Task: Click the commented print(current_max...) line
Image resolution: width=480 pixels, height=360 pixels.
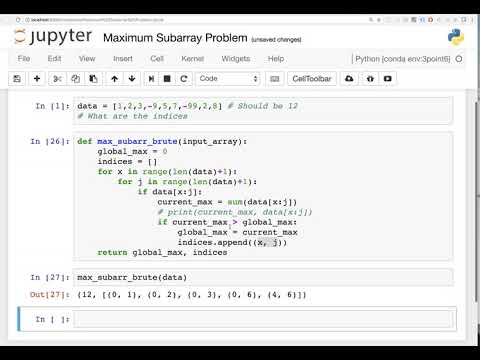Action: pyautogui.click(x=235, y=212)
